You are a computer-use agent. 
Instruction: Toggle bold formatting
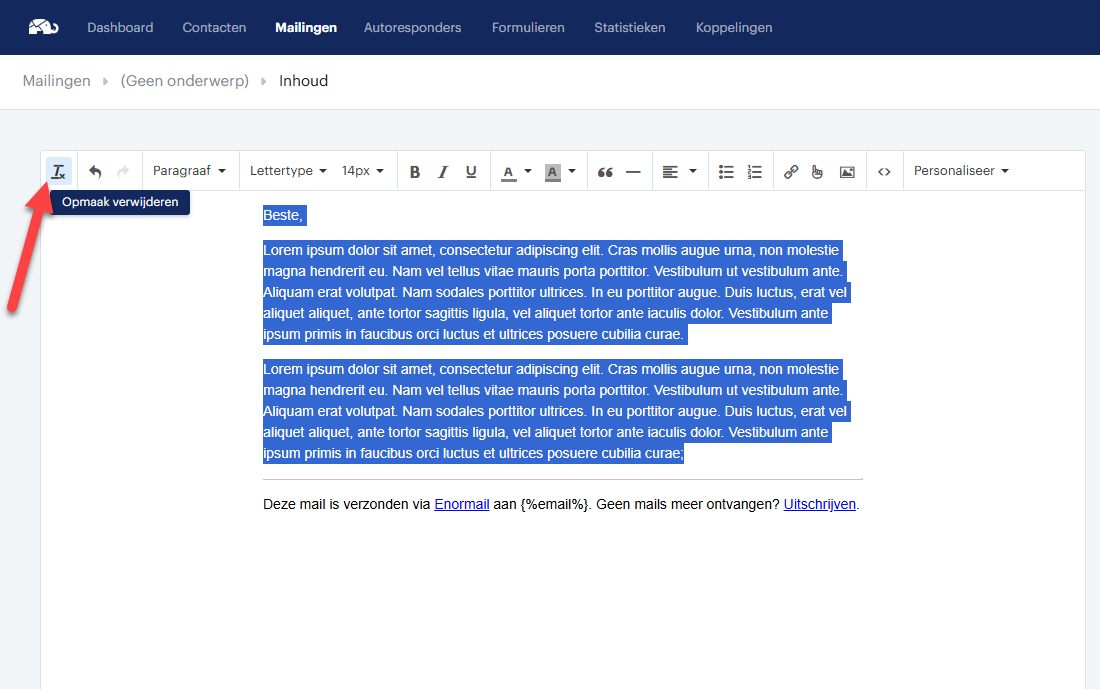coord(415,171)
